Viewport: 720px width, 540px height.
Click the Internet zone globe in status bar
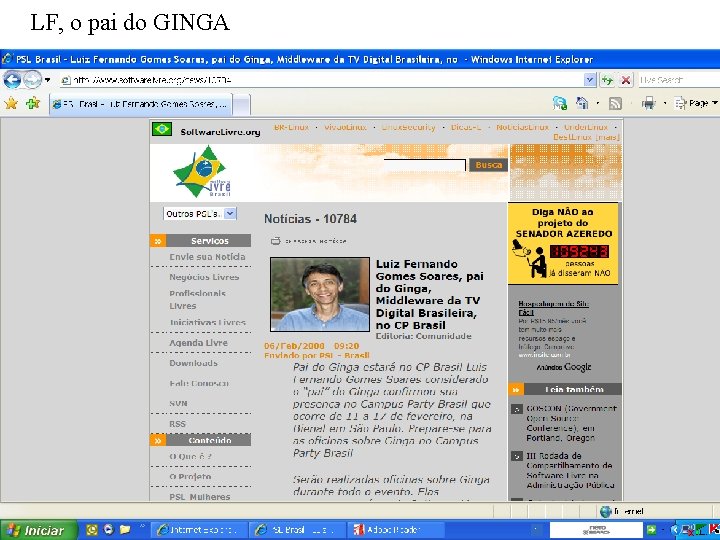click(606, 511)
